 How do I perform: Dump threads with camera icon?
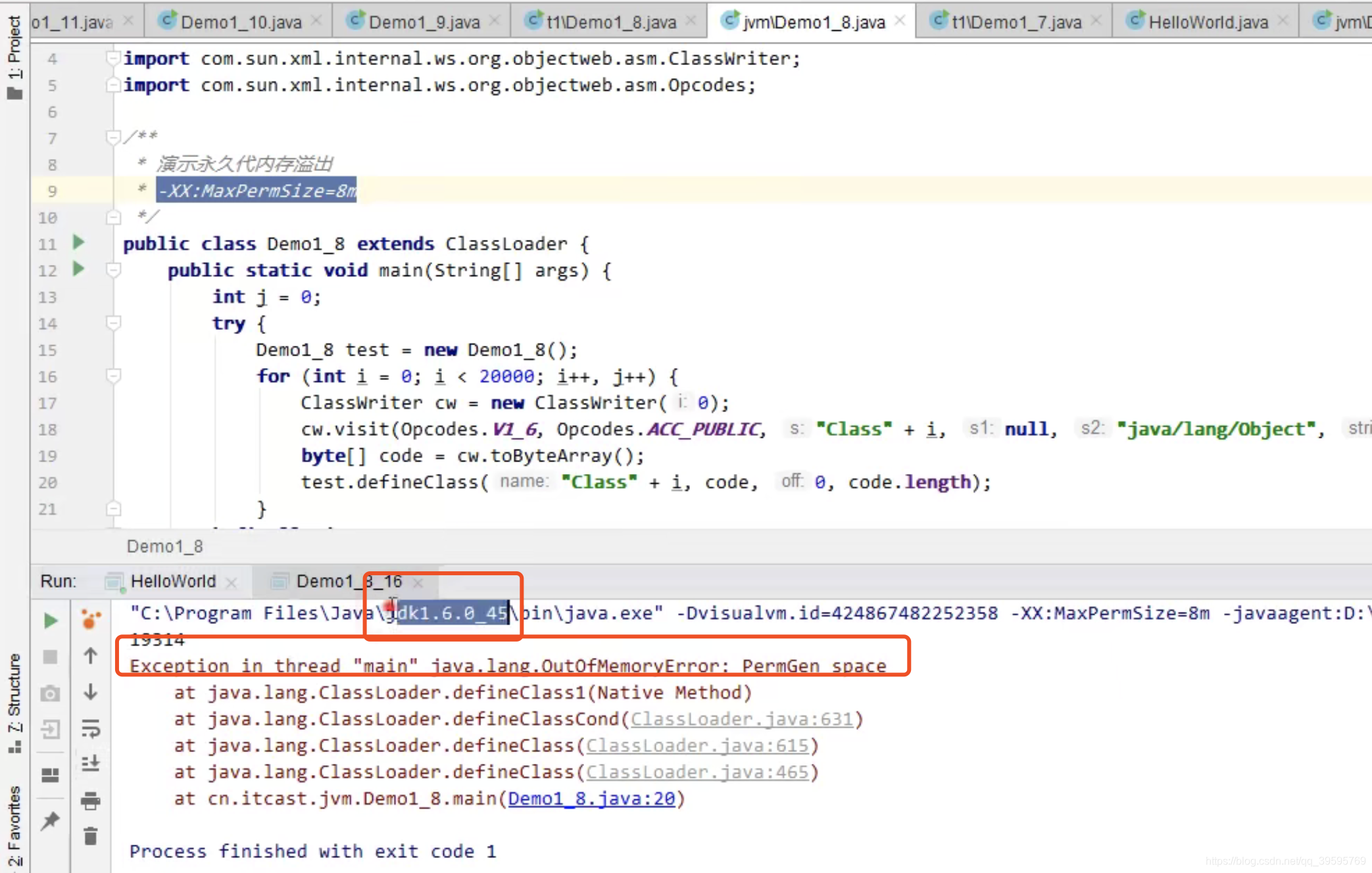50,694
